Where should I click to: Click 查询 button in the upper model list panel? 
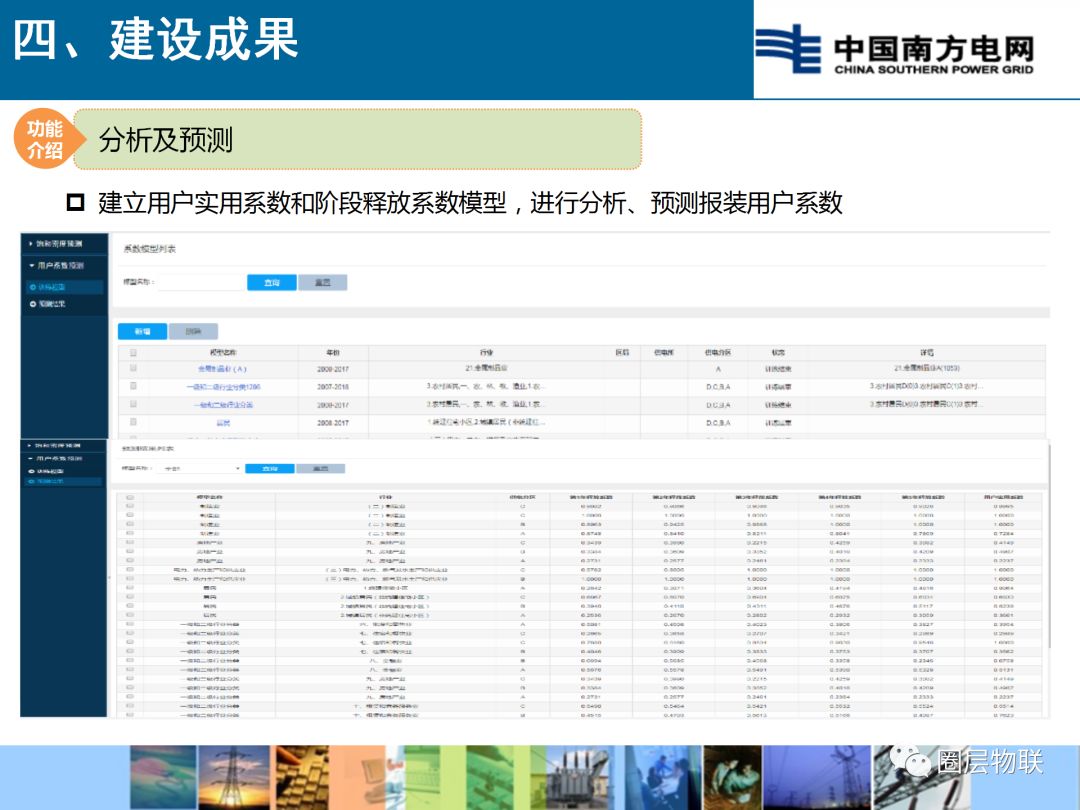[x=272, y=282]
